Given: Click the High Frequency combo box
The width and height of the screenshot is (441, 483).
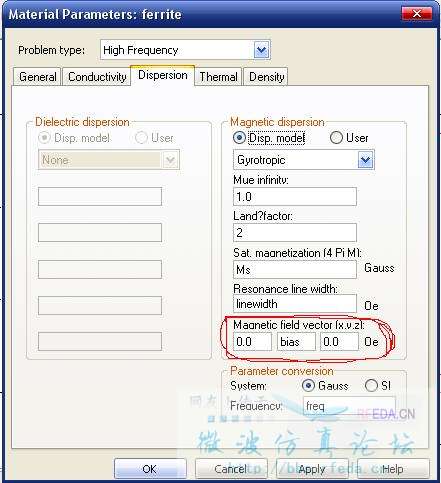Looking at the screenshot, I should pos(185,50).
